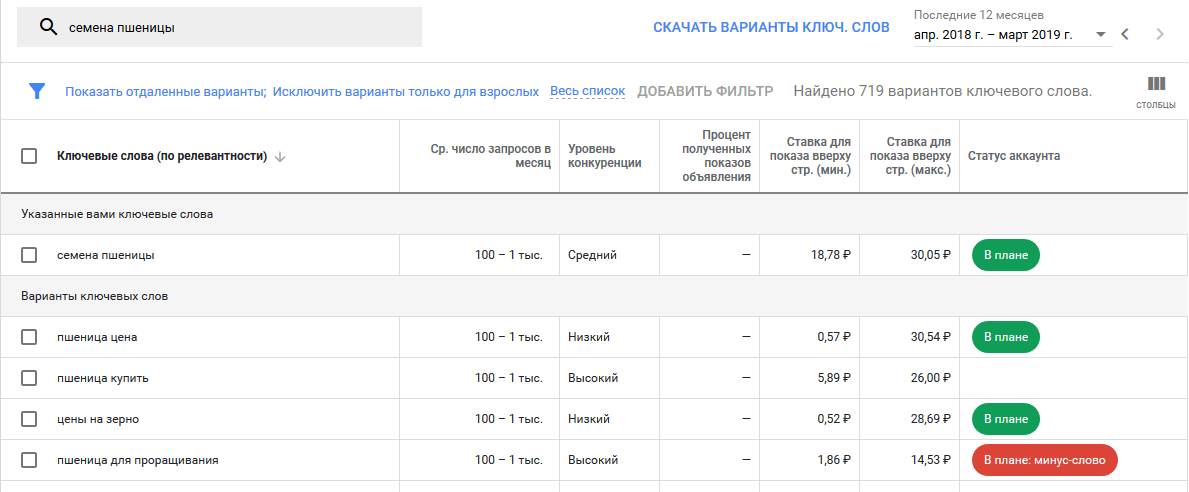
Task: Sort by "Уровень конкуренции" column header
Action: coord(605,156)
